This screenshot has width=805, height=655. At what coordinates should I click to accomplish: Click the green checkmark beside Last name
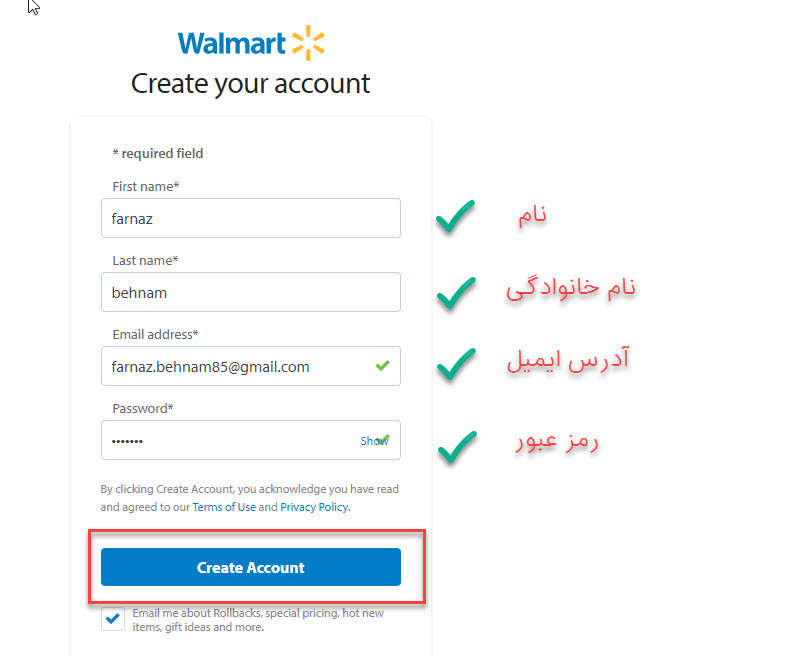click(x=456, y=293)
